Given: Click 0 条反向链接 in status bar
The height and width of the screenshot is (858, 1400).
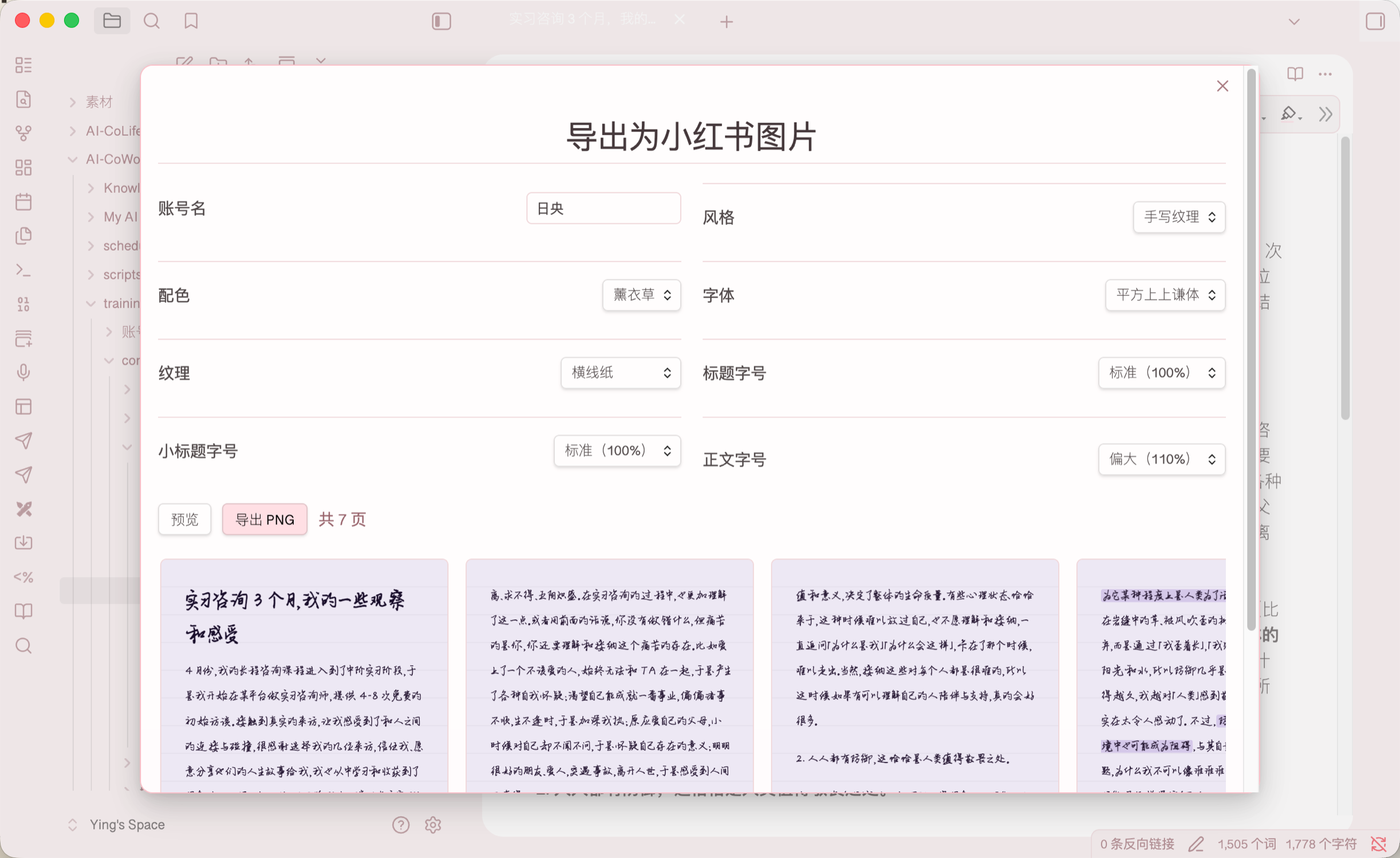Looking at the screenshot, I should (x=1137, y=844).
